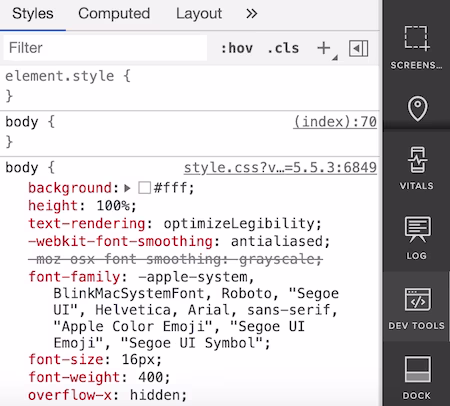
Task: Toggle the Dev Tools panel
Action: click(x=417, y=308)
